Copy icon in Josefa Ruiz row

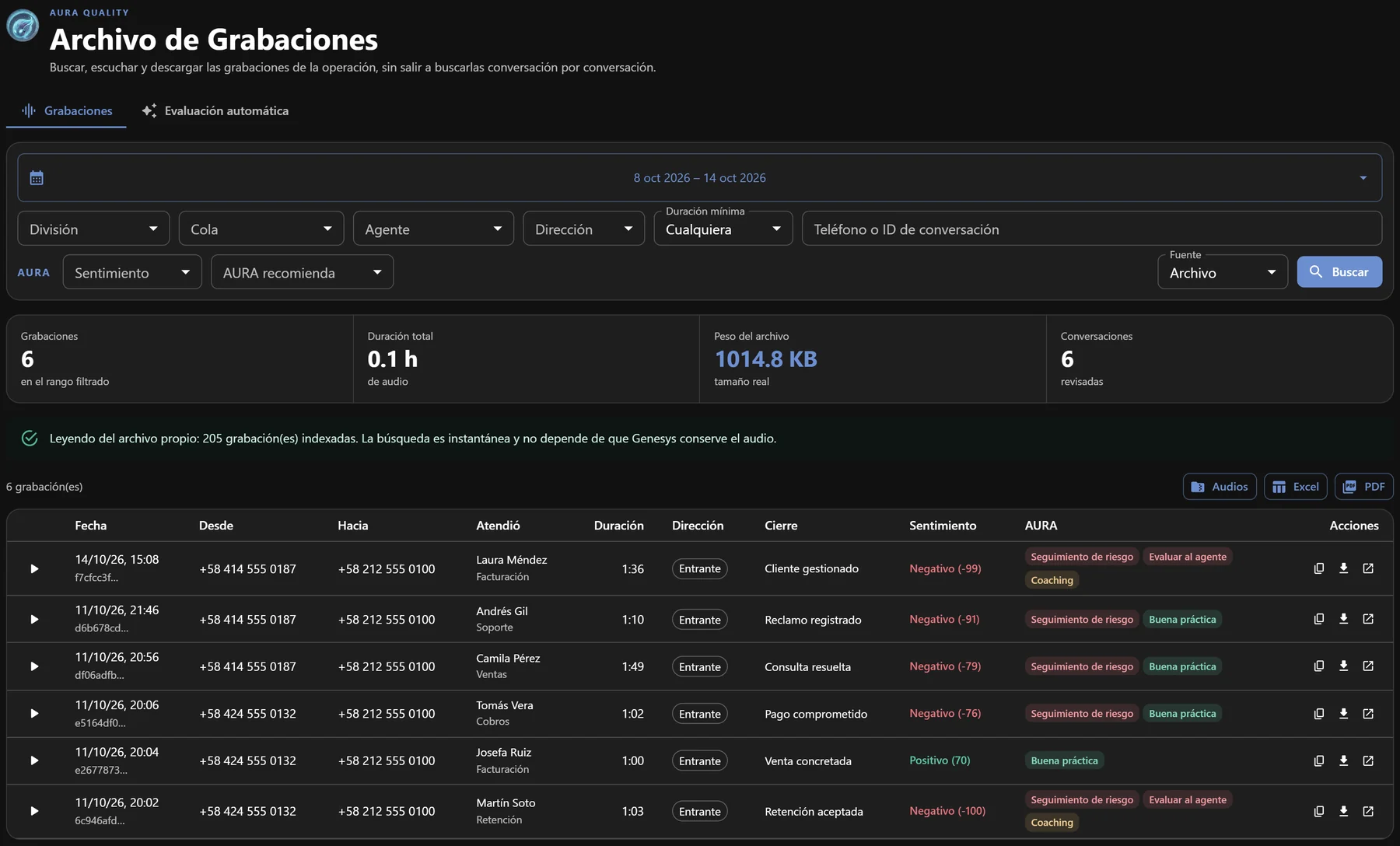click(x=1318, y=760)
